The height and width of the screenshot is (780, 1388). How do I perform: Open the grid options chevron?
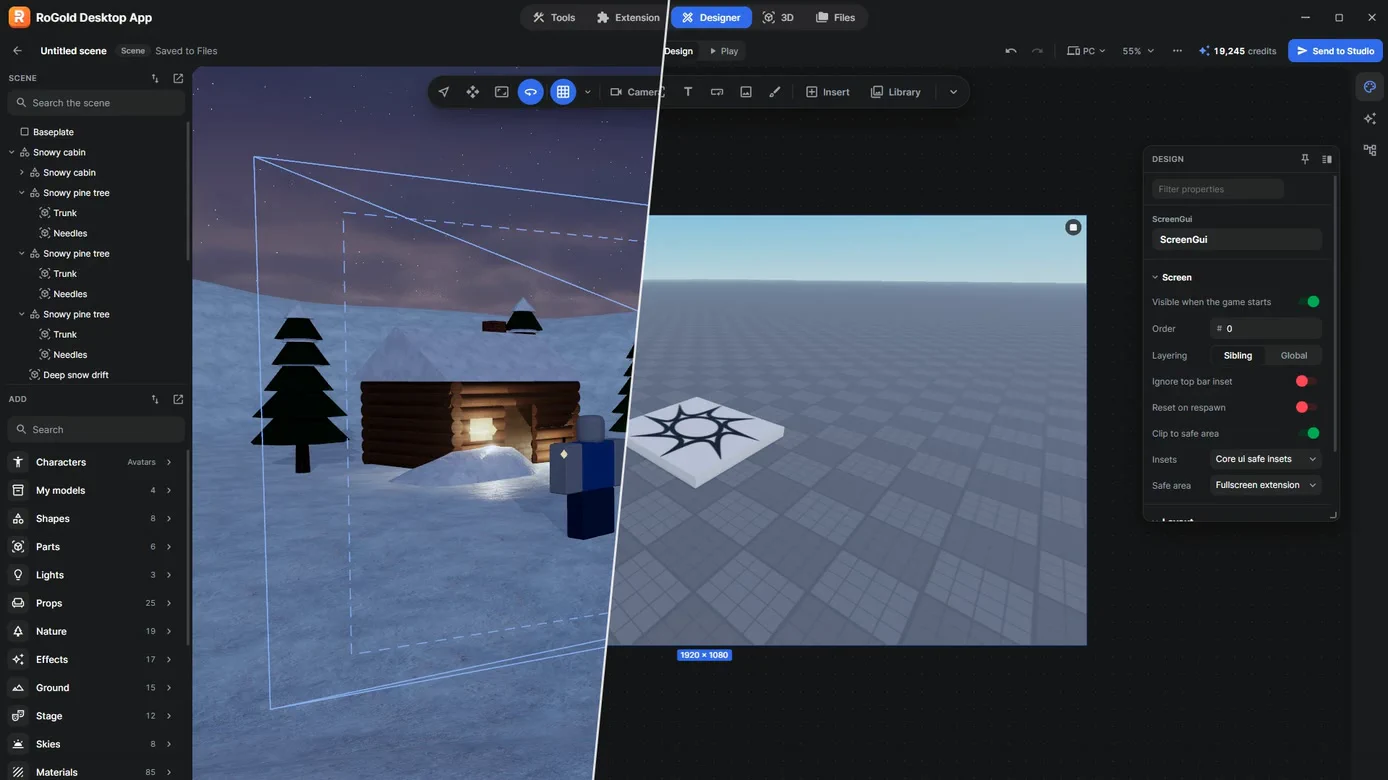[588, 92]
